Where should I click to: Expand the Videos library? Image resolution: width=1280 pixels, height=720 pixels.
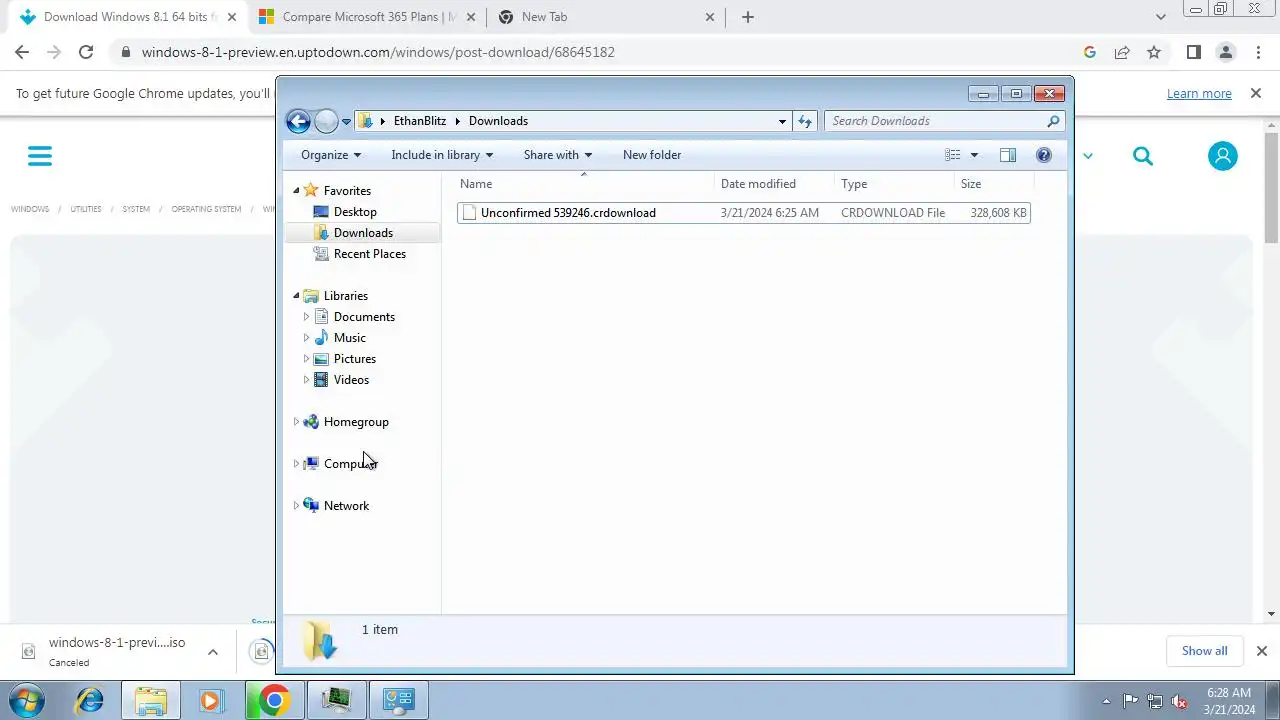point(306,380)
